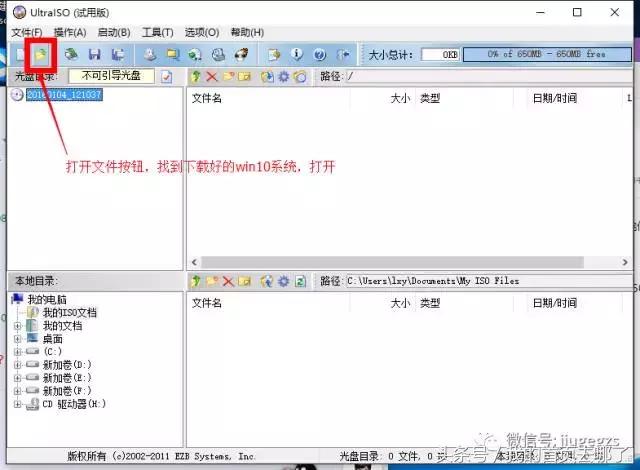Click the New Folder icon in 本地目录 toolbar
The height and width of the screenshot is (470, 640).
[x=212, y=281]
